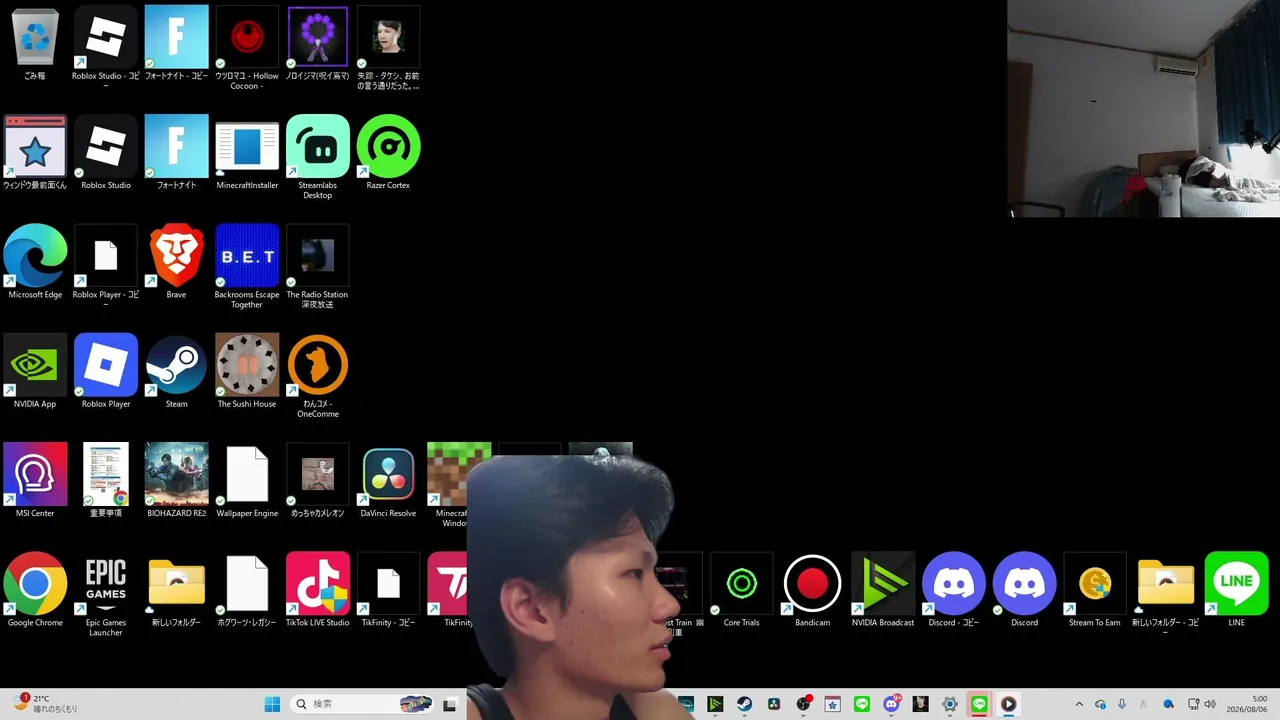Open the Settings gear in the taskbar

(x=950, y=704)
